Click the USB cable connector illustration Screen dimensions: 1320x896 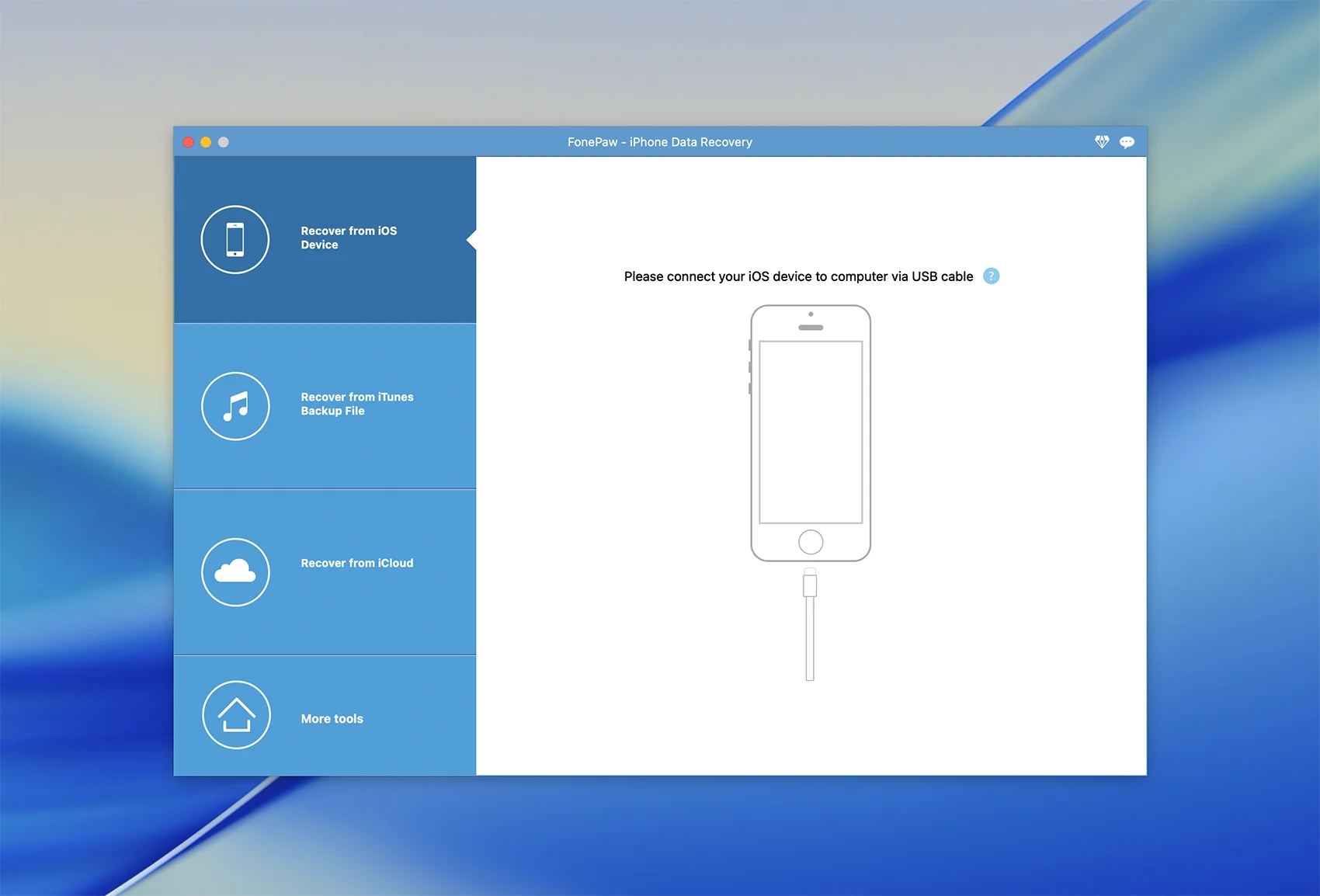pyautogui.click(x=810, y=585)
